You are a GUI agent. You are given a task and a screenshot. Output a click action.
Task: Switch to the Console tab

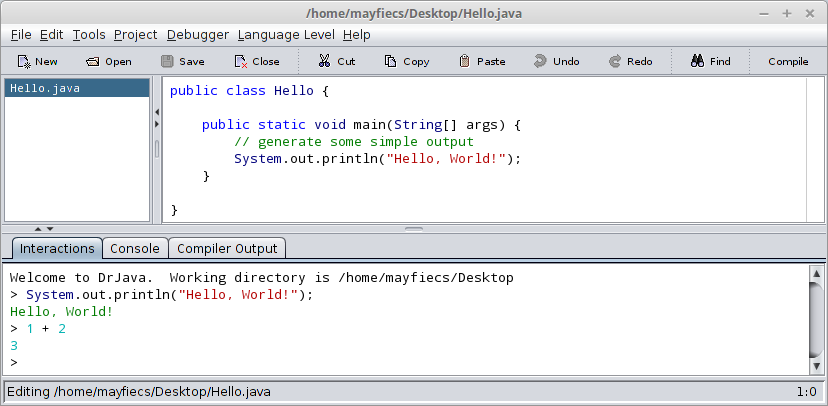click(x=135, y=248)
